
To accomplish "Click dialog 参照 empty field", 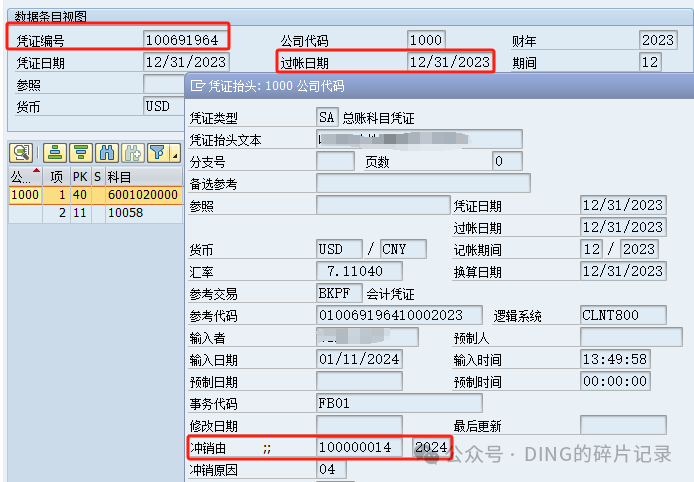I will [383, 205].
